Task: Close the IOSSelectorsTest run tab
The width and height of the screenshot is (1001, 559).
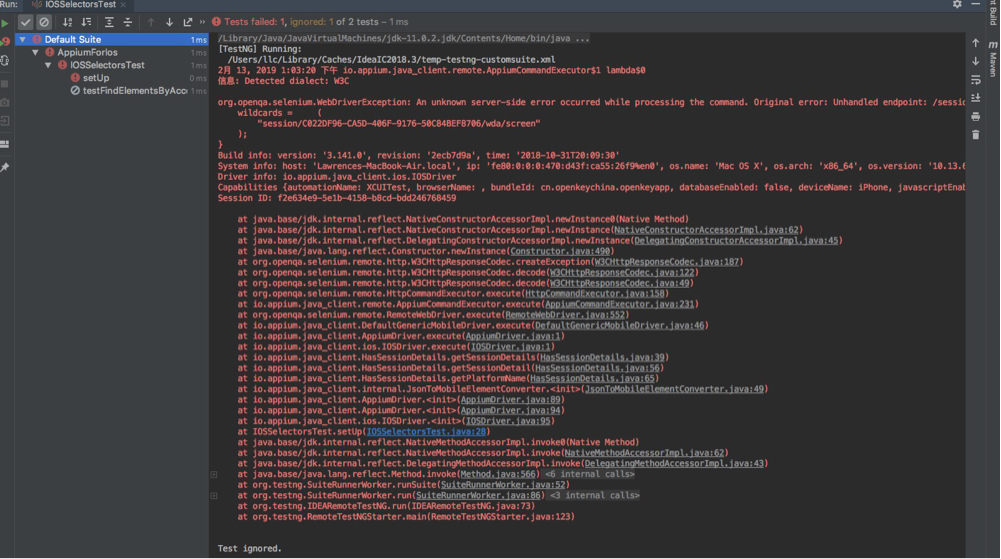Action: tap(123, 5)
